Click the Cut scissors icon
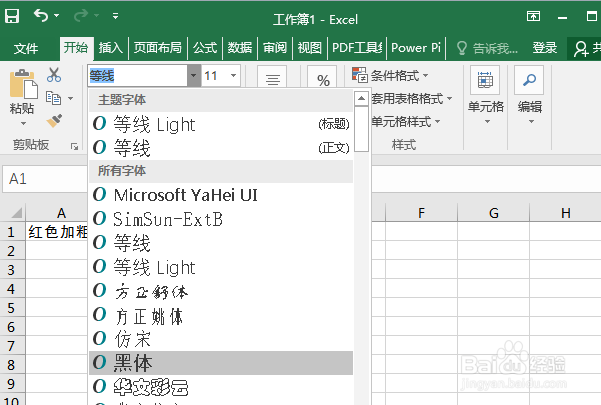This screenshot has height=405, width=601. (x=54, y=75)
